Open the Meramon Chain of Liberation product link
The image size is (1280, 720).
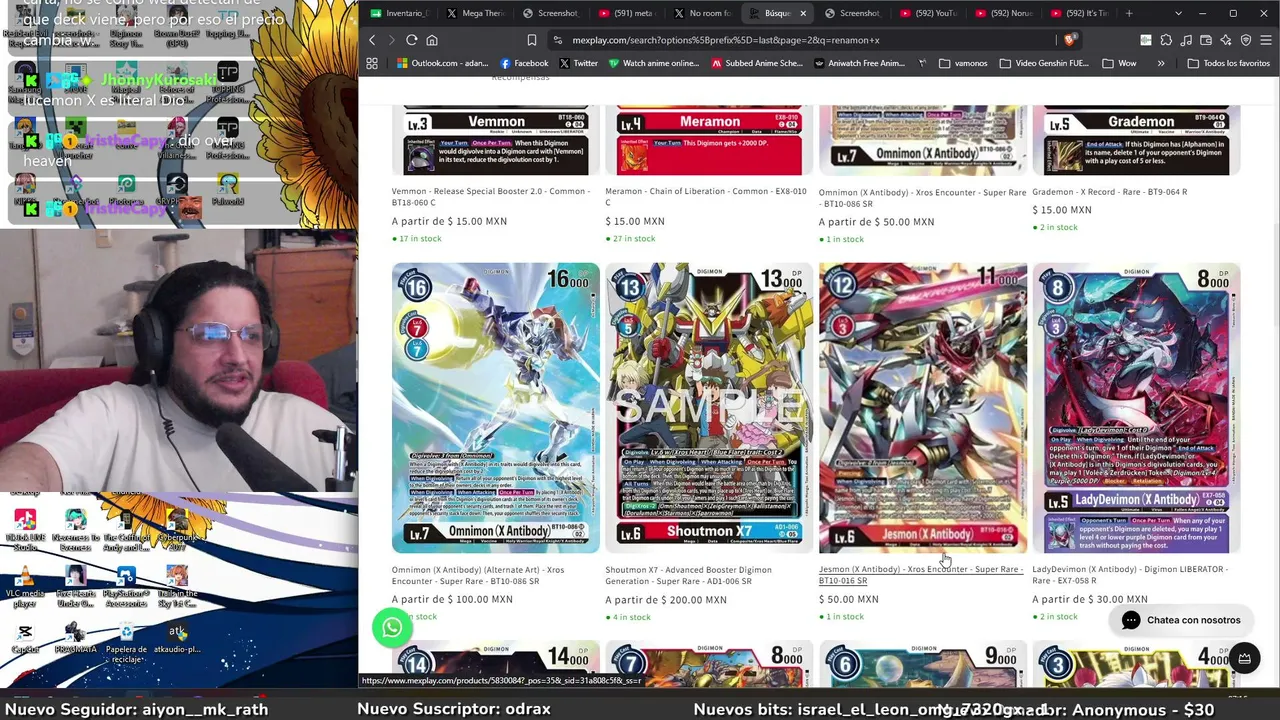[705, 196]
